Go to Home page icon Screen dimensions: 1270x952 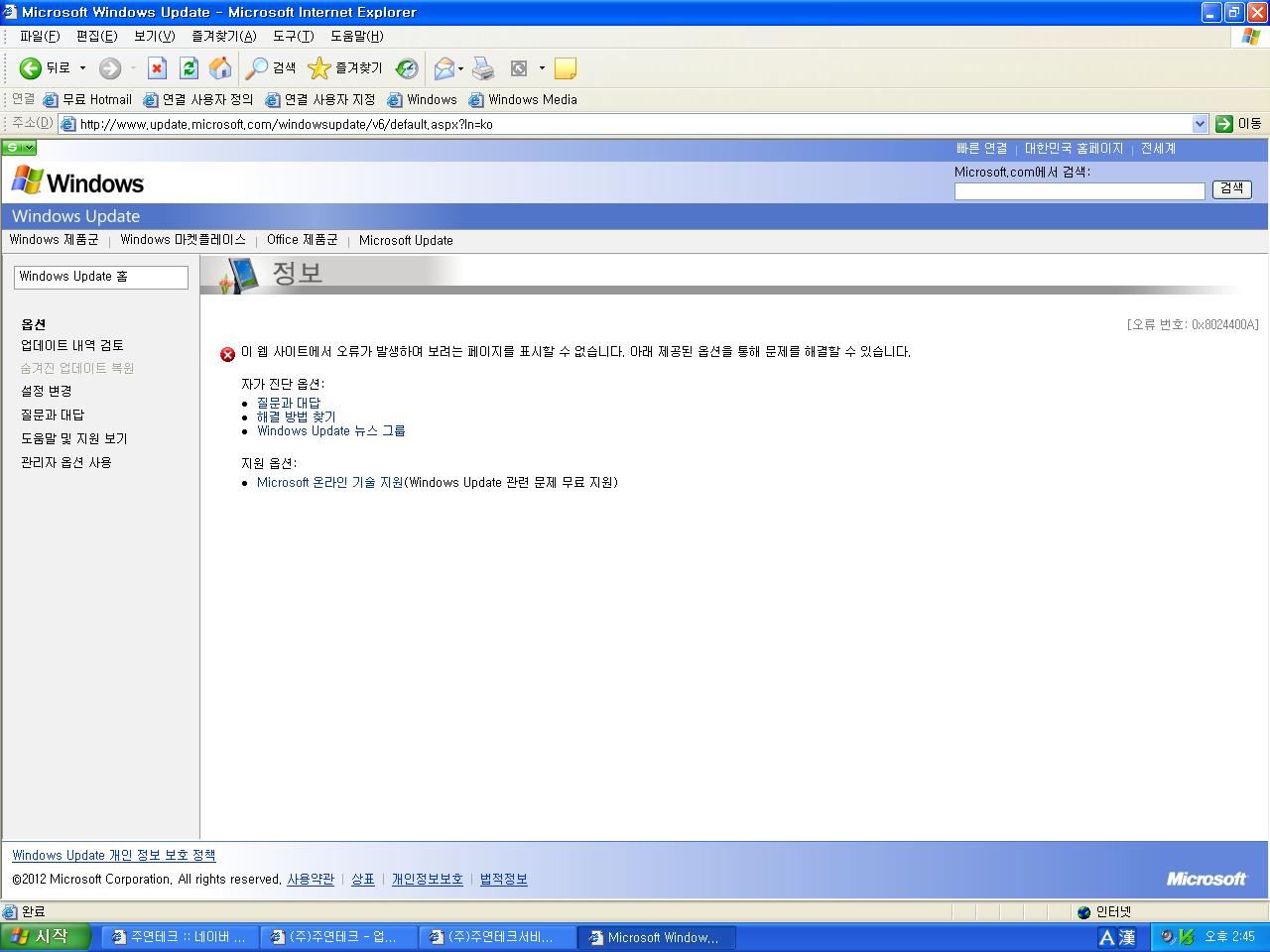tap(220, 68)
